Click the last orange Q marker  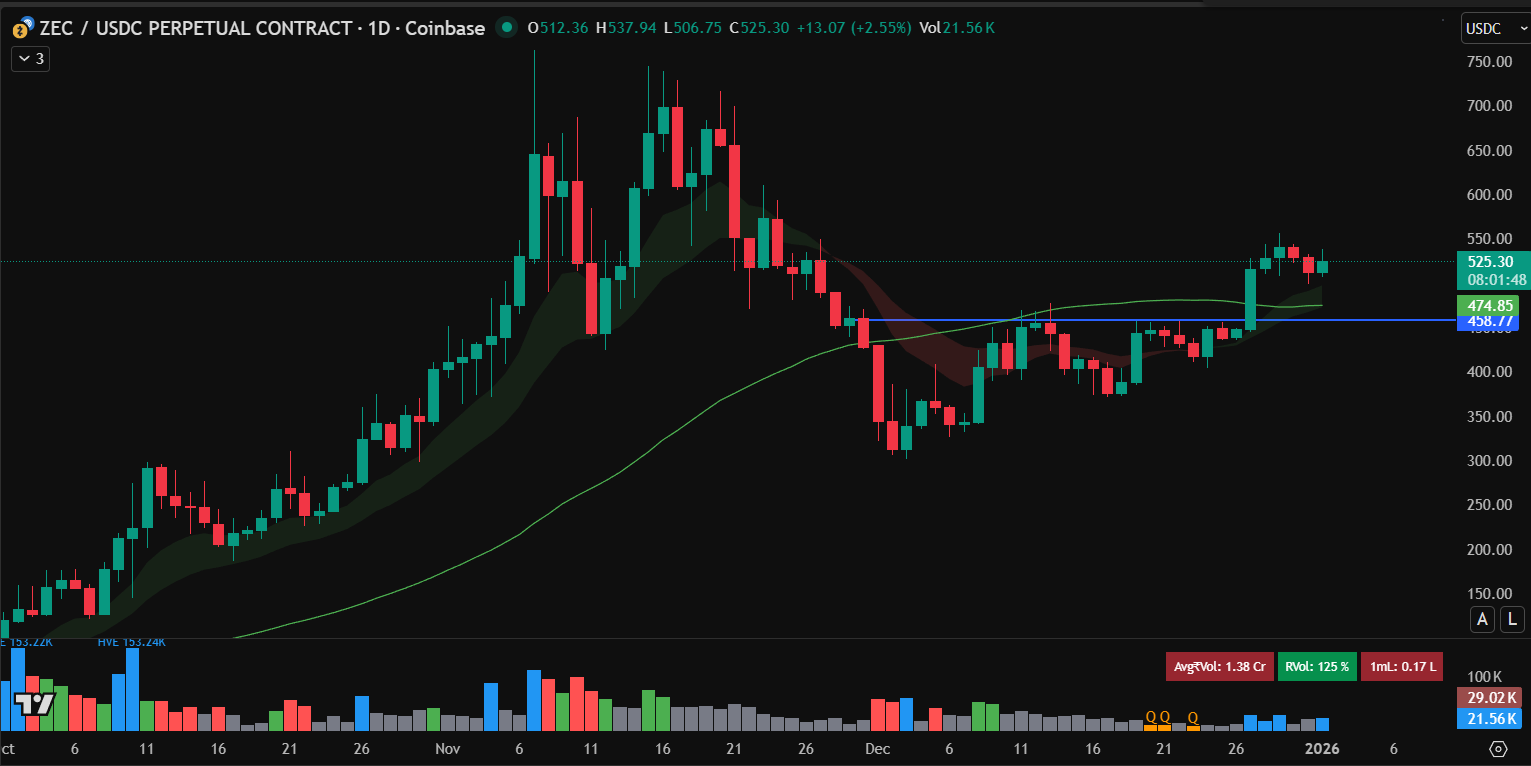1193,717
